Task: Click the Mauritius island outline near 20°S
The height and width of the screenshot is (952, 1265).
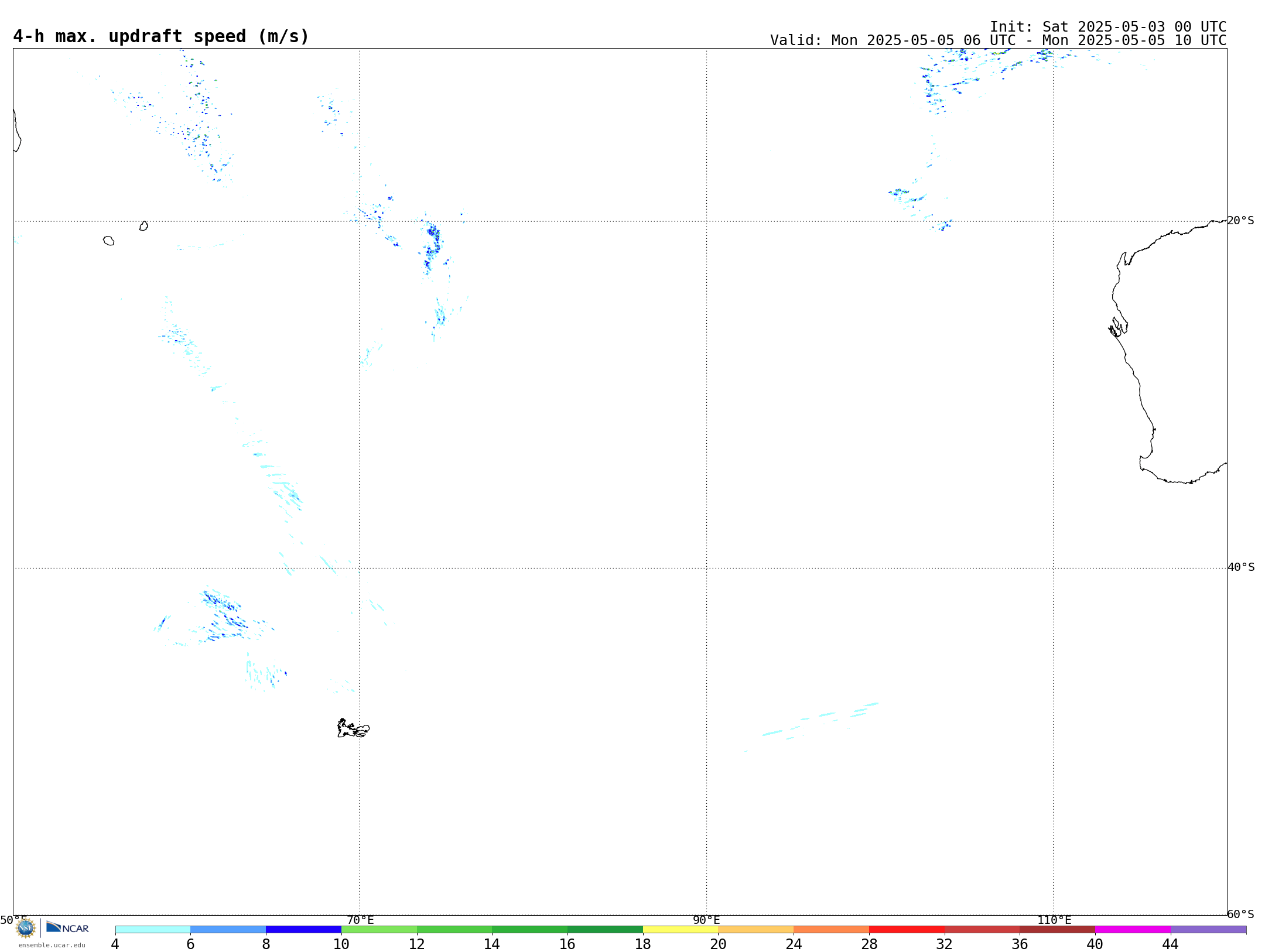Action: point(143,226)
